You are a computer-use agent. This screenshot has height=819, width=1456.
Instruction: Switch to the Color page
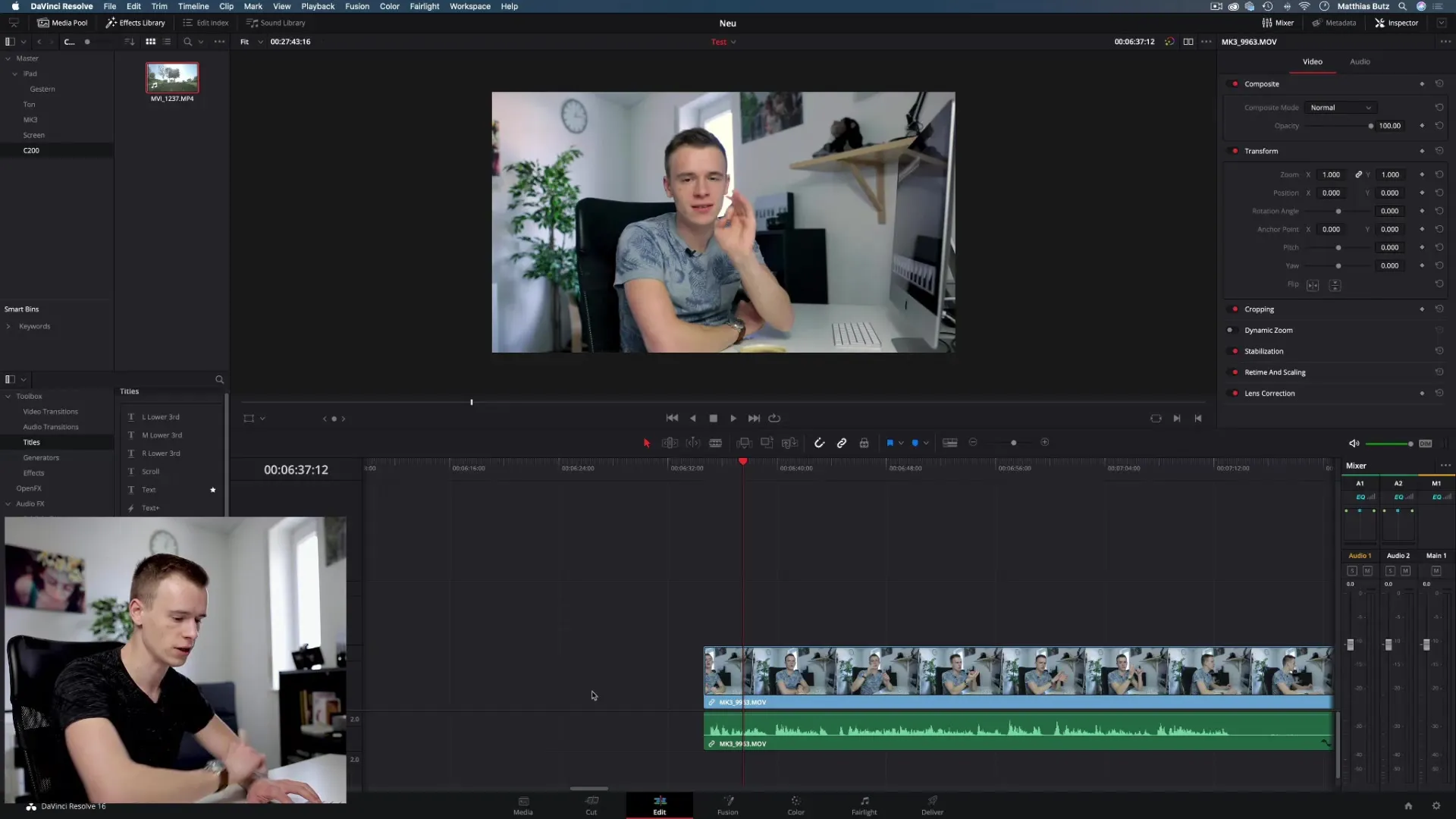click(795, 805)
